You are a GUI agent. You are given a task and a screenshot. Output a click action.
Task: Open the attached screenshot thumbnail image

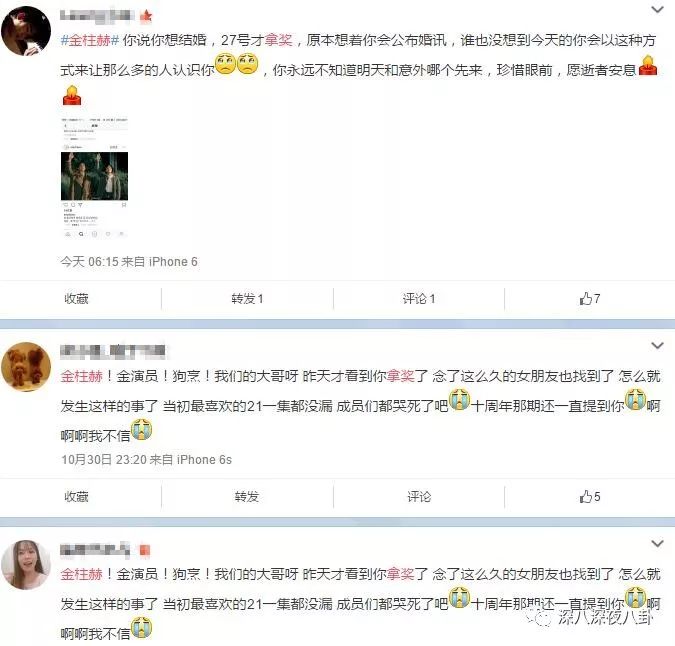click(94, 176)
